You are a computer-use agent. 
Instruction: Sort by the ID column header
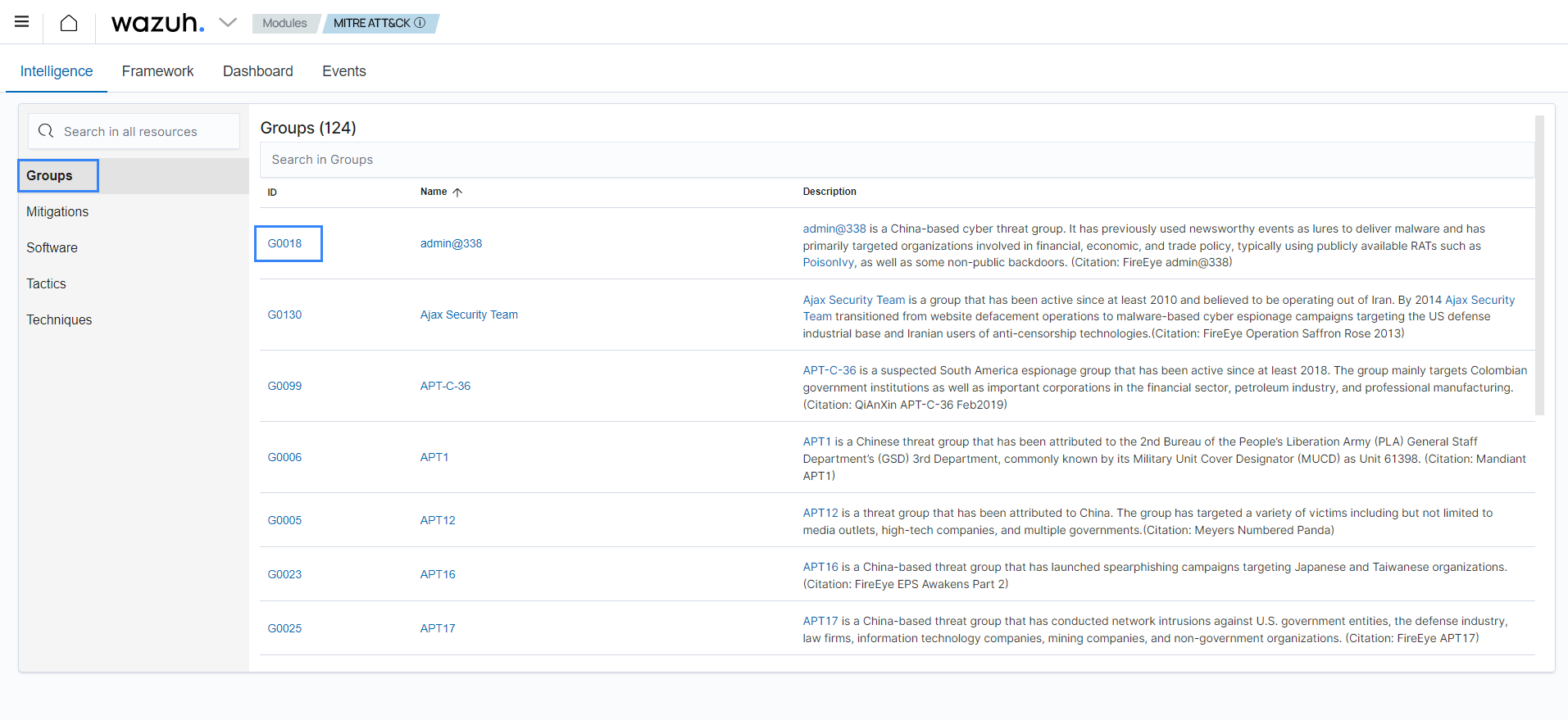272,192
